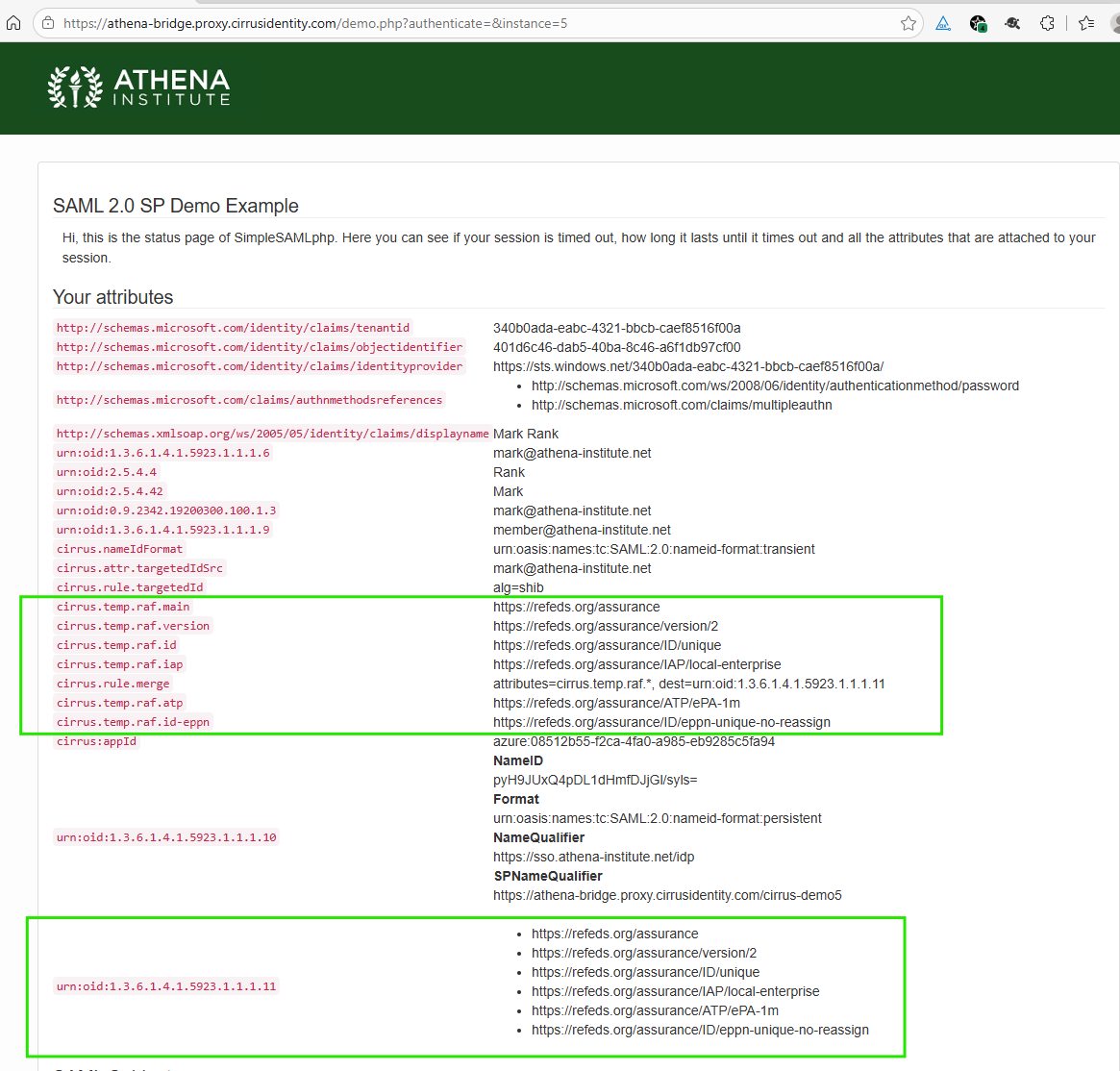Image resolution: width=1120 pixels, height=1071 pixels.
Task: Click the https://sso.athena-institute.net/idp NameQualifier value
Action: pos(593,857)
